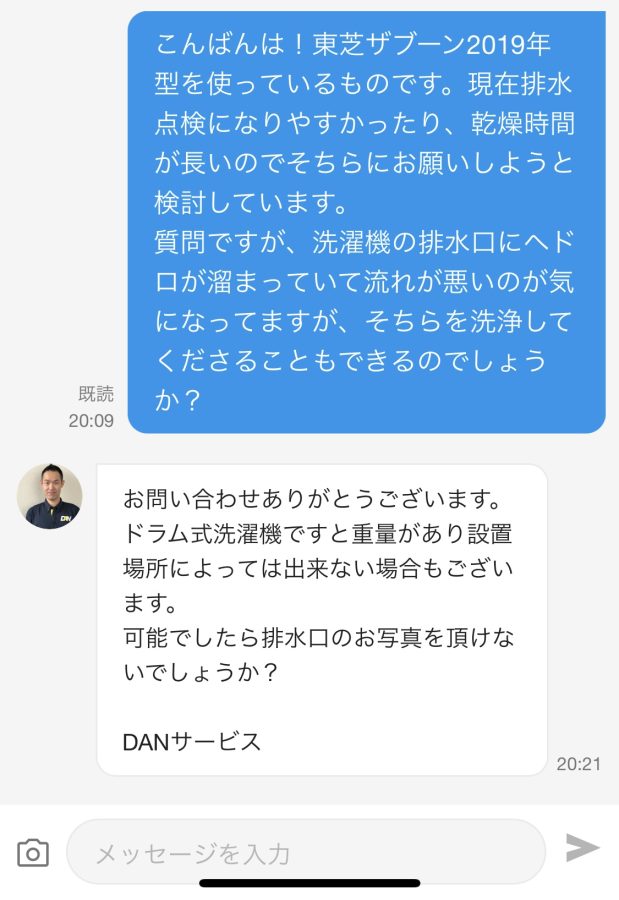Screen dimensions: 619x900
Task: Click the ドラム式洗濯機ですと重量があり line
Action: click(317, 534)
